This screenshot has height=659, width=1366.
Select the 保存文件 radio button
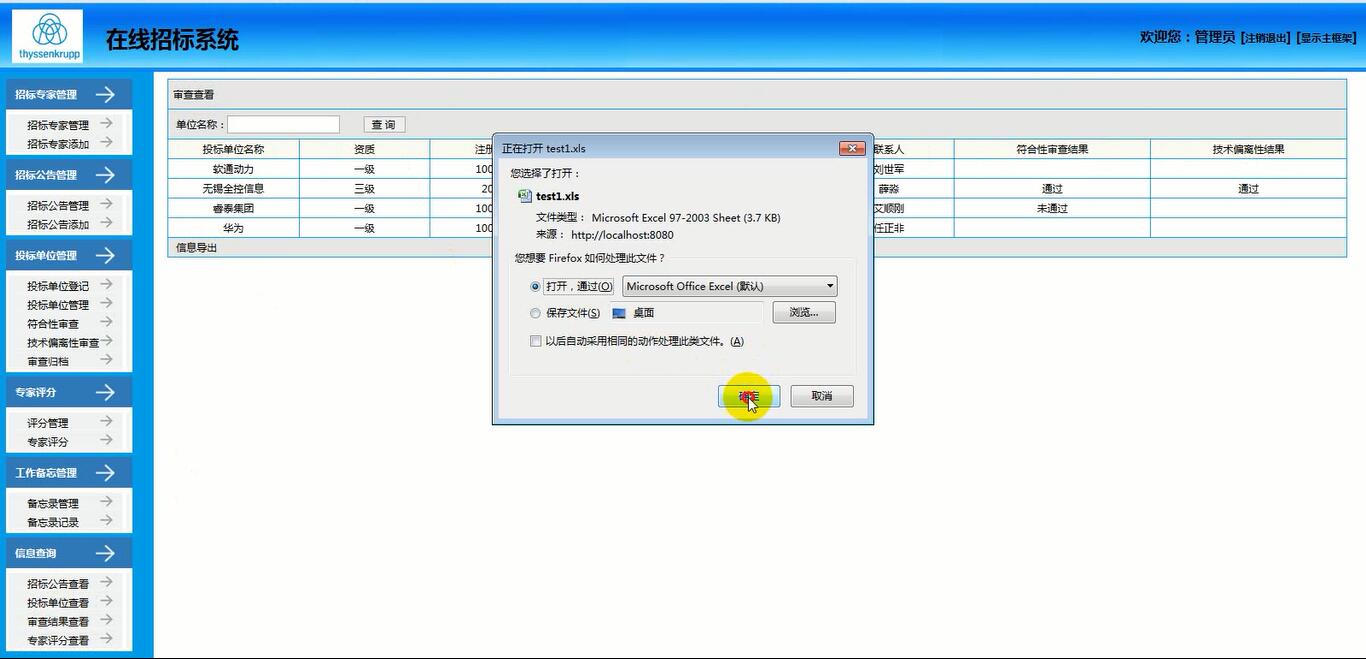point(536,313)
